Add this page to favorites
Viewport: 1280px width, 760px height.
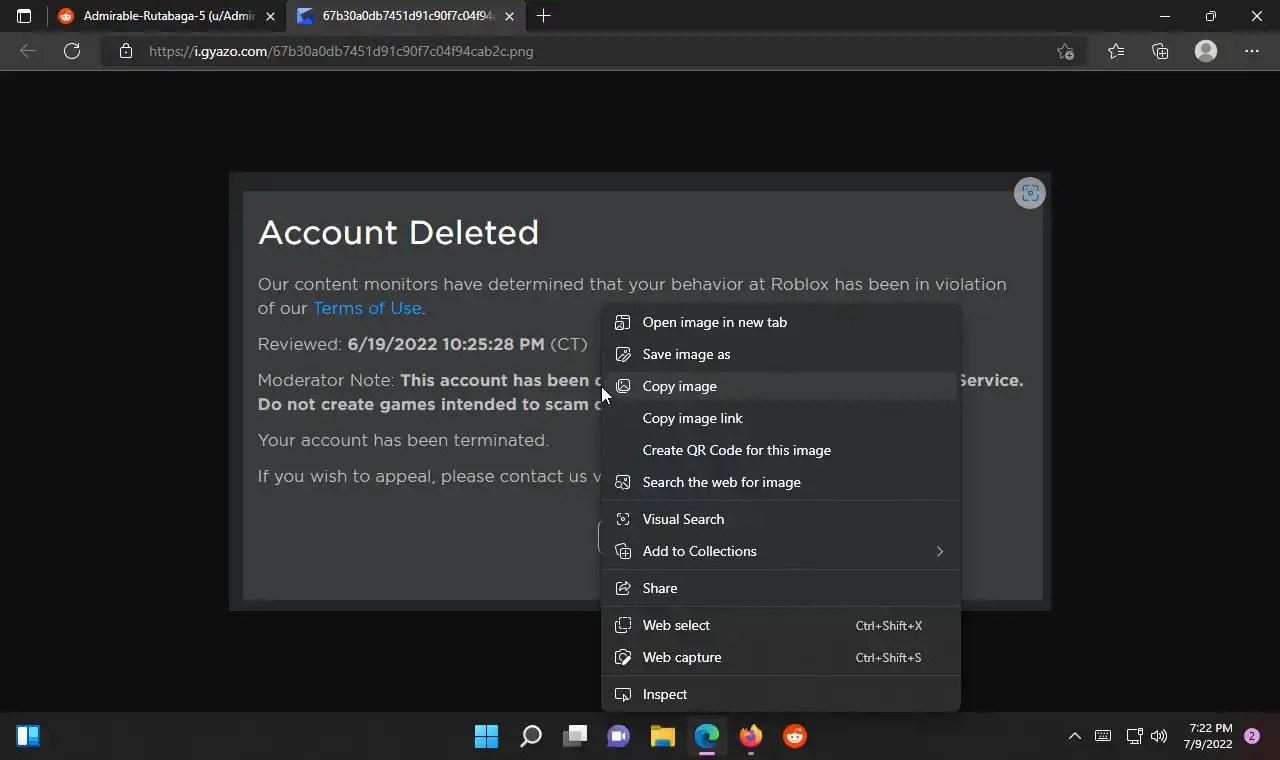pos(1065,51)
